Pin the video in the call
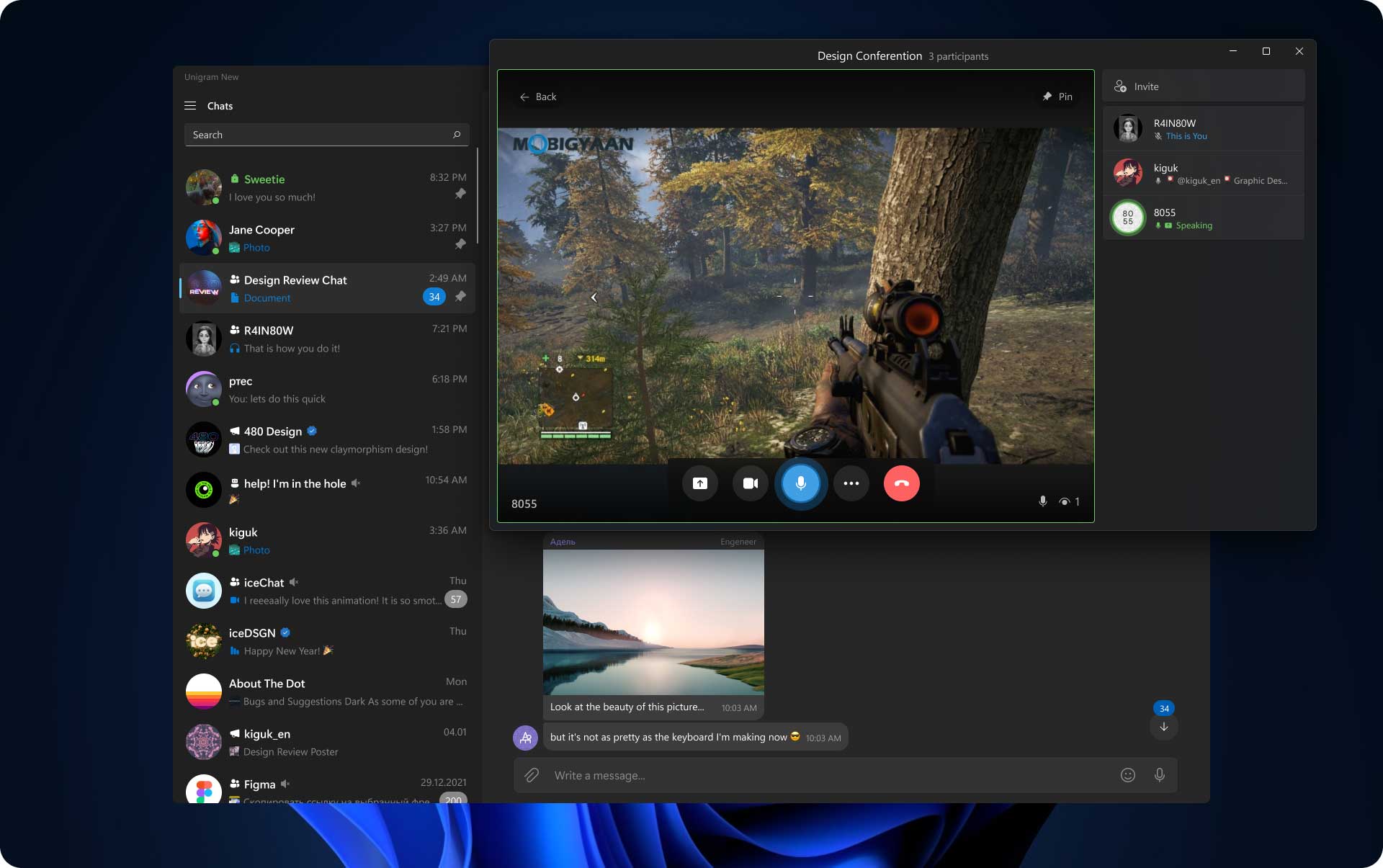 (1057, 97)
